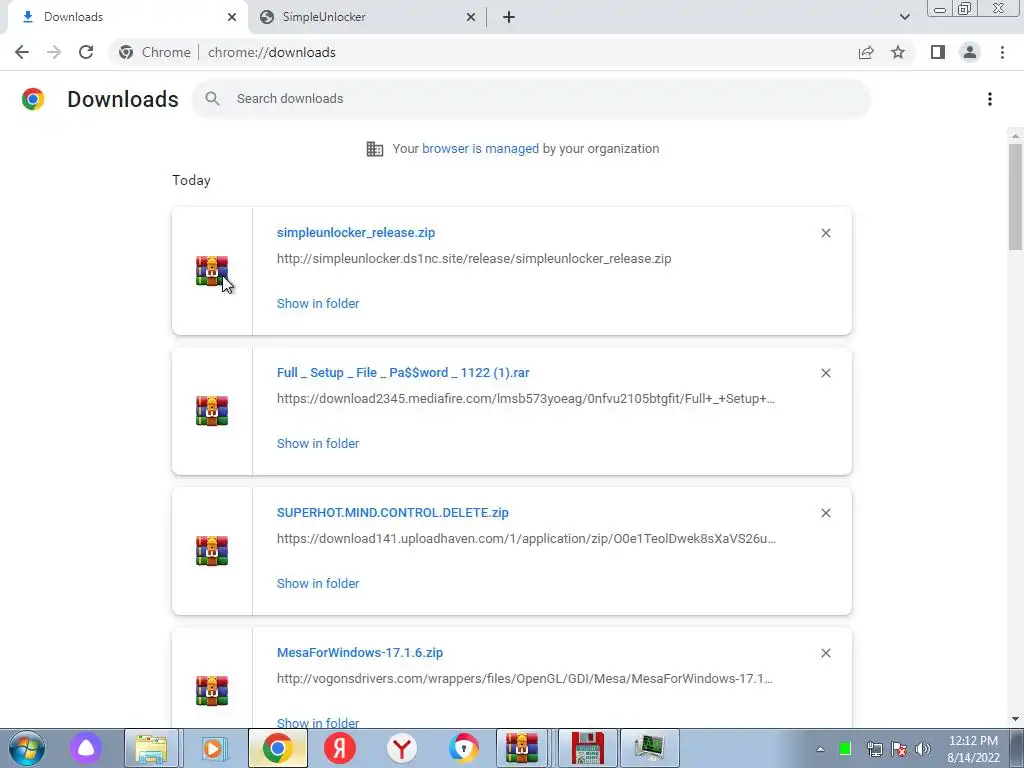Focus the Search downloads field
Screen dimensions: 1024x768
pos(531,99)
